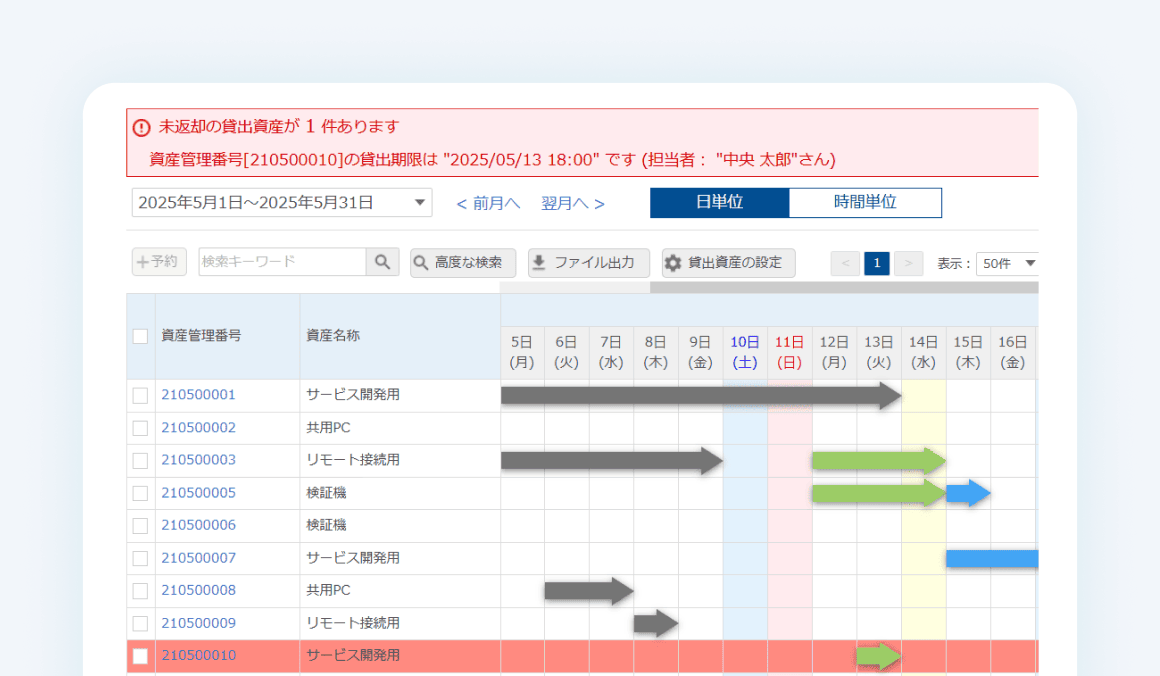Open asset link 210500001
Screen dimensions: 1160x676
(198, 395)
